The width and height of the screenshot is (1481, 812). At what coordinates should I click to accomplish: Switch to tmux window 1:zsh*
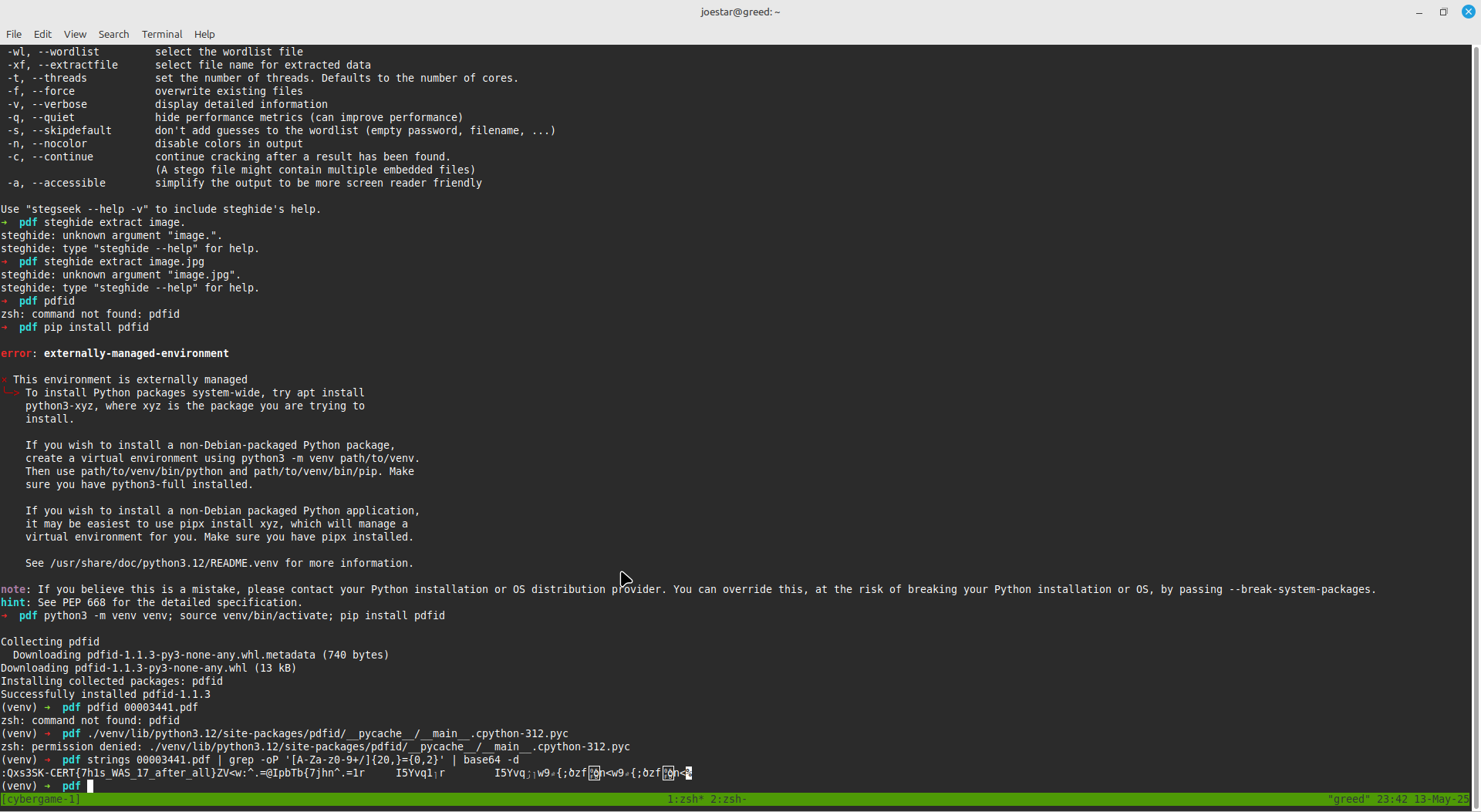click(x=686, y=799)
